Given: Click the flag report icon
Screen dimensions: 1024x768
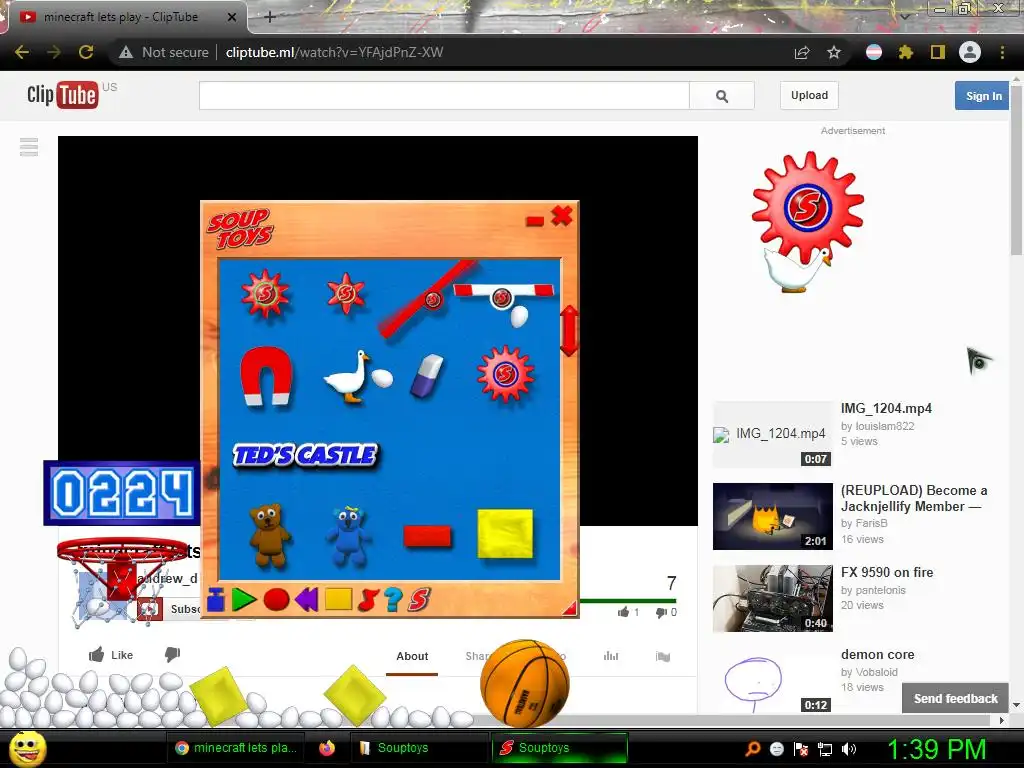Looking at the screenshot, I should [663, 656].
